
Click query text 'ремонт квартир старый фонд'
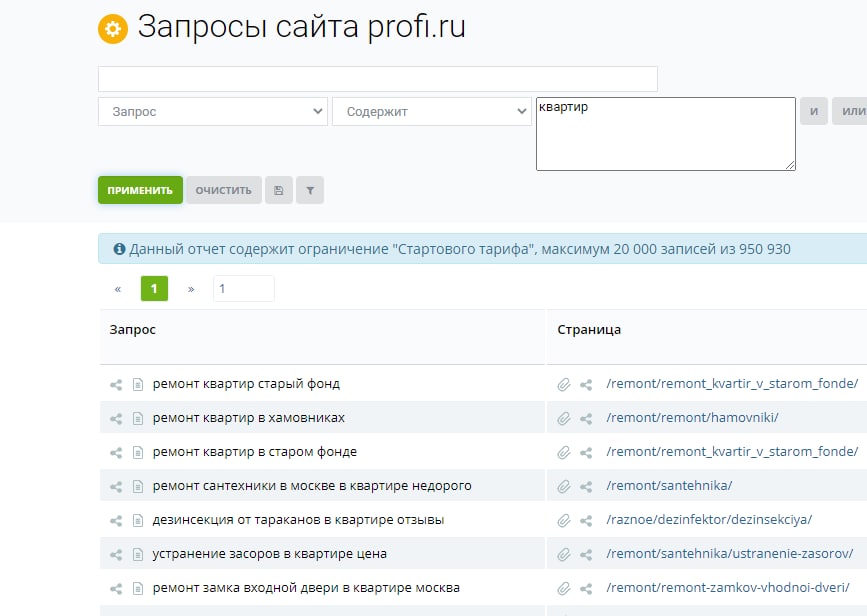pyautogui.click(x=246, y=384)
